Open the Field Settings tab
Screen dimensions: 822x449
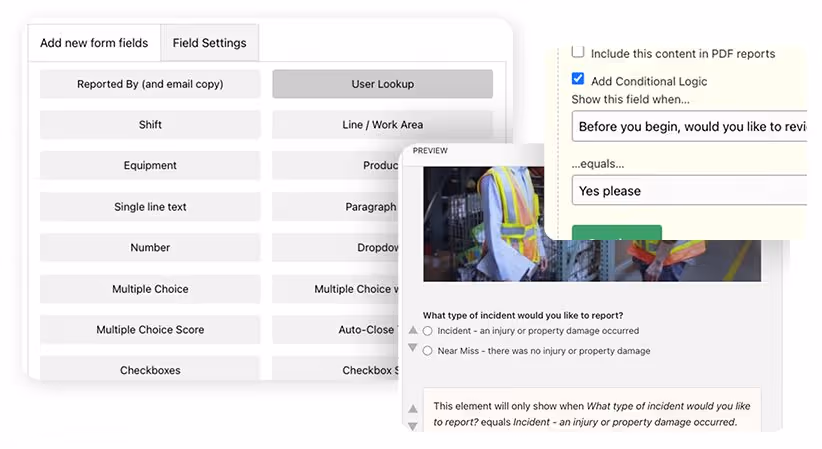(210, 43)
